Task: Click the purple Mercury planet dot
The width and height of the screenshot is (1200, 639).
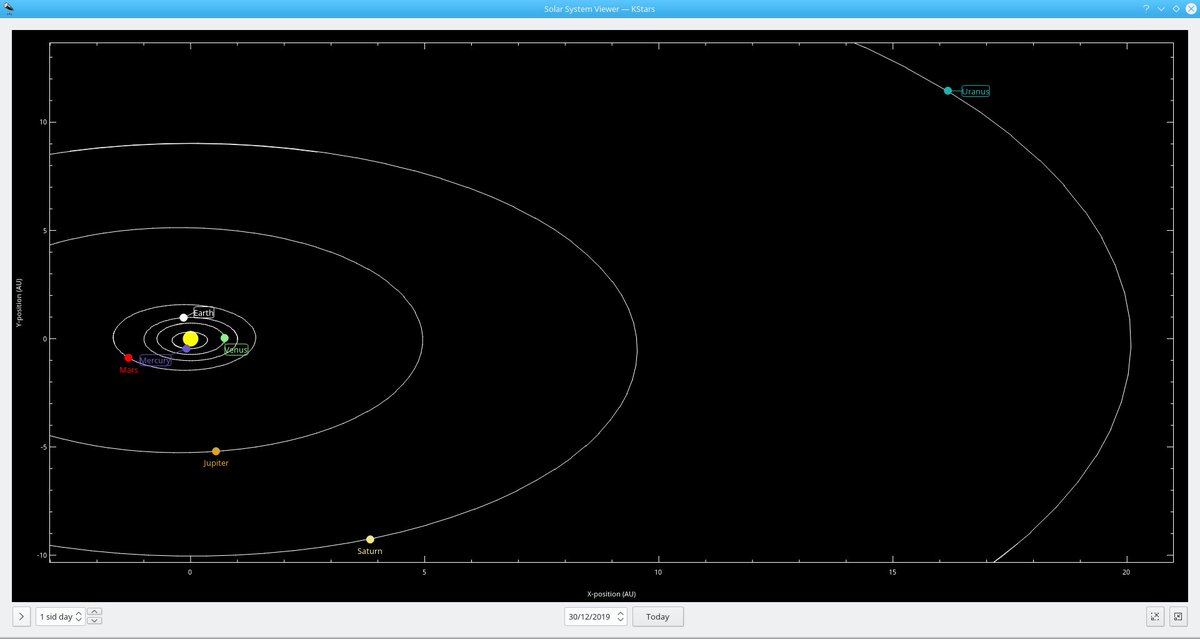Action: point(186,349)
